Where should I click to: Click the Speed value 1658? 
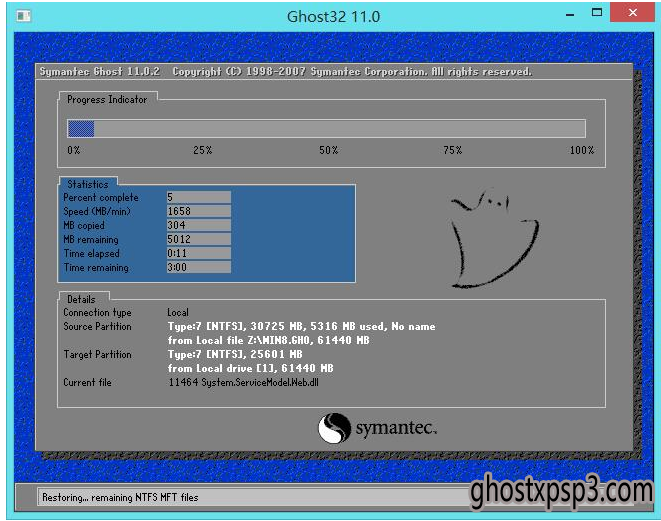(x=199, y=211)
